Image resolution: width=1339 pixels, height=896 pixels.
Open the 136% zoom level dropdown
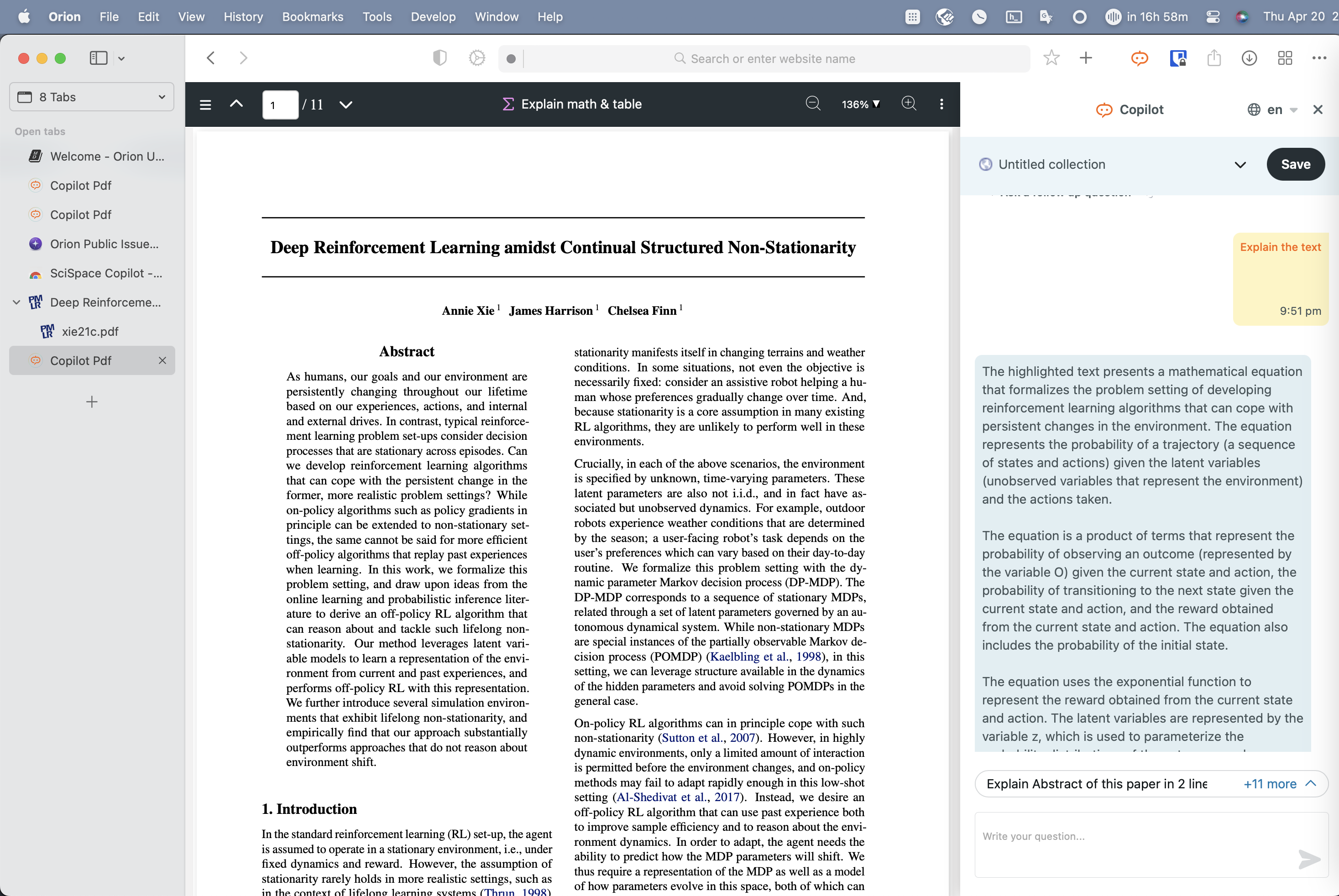click(860, 104)
